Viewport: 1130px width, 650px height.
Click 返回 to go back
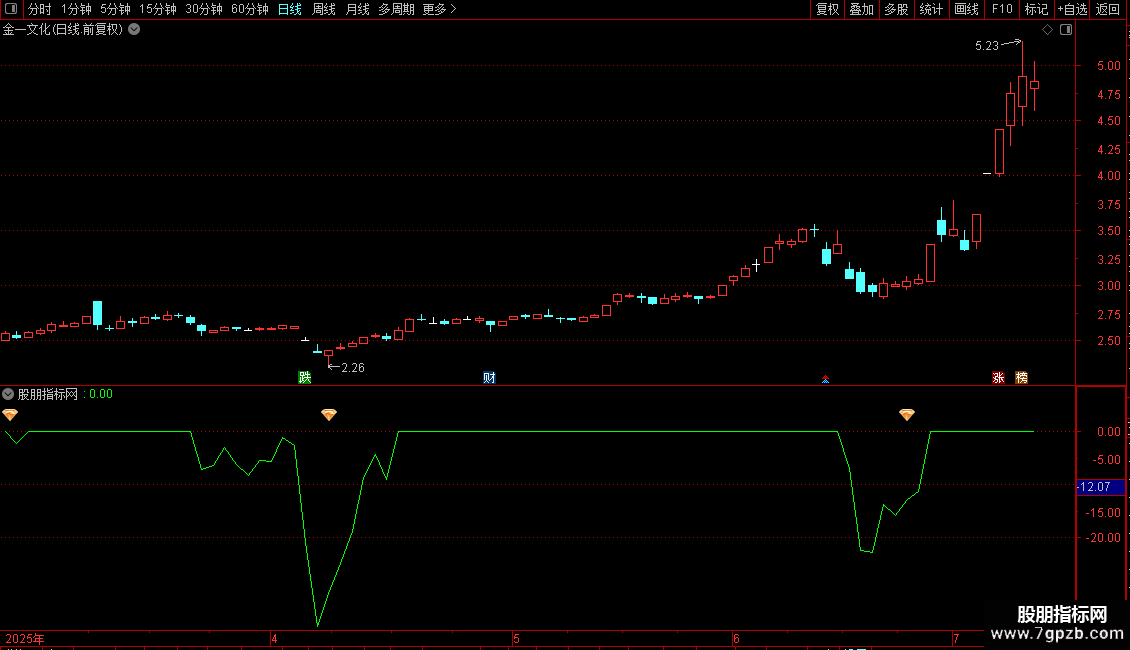tap(1108, 9)
